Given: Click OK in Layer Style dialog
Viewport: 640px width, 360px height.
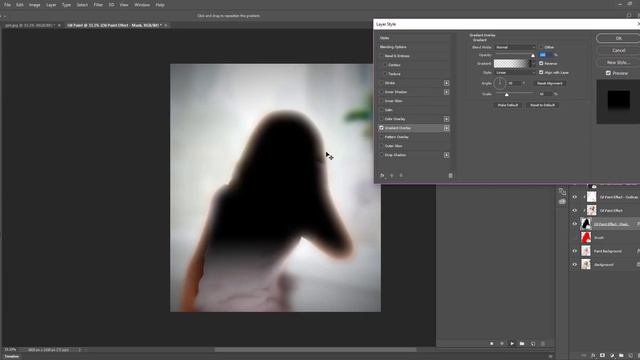Looking at the screenshot, I should [x=618, y=38].
